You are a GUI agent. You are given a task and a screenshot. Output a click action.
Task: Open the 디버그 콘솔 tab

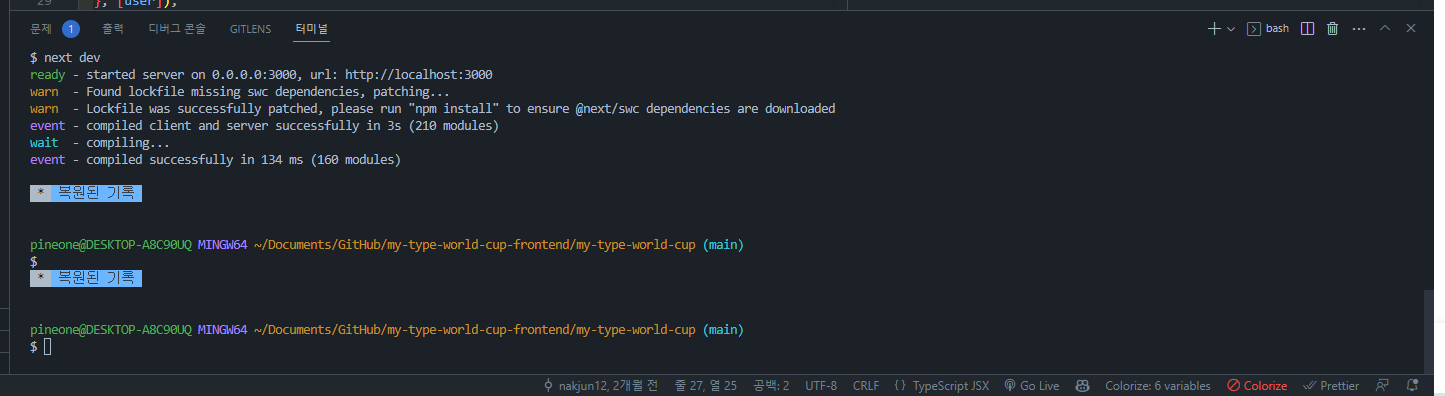pyautogui.click(x=177, y=29)
